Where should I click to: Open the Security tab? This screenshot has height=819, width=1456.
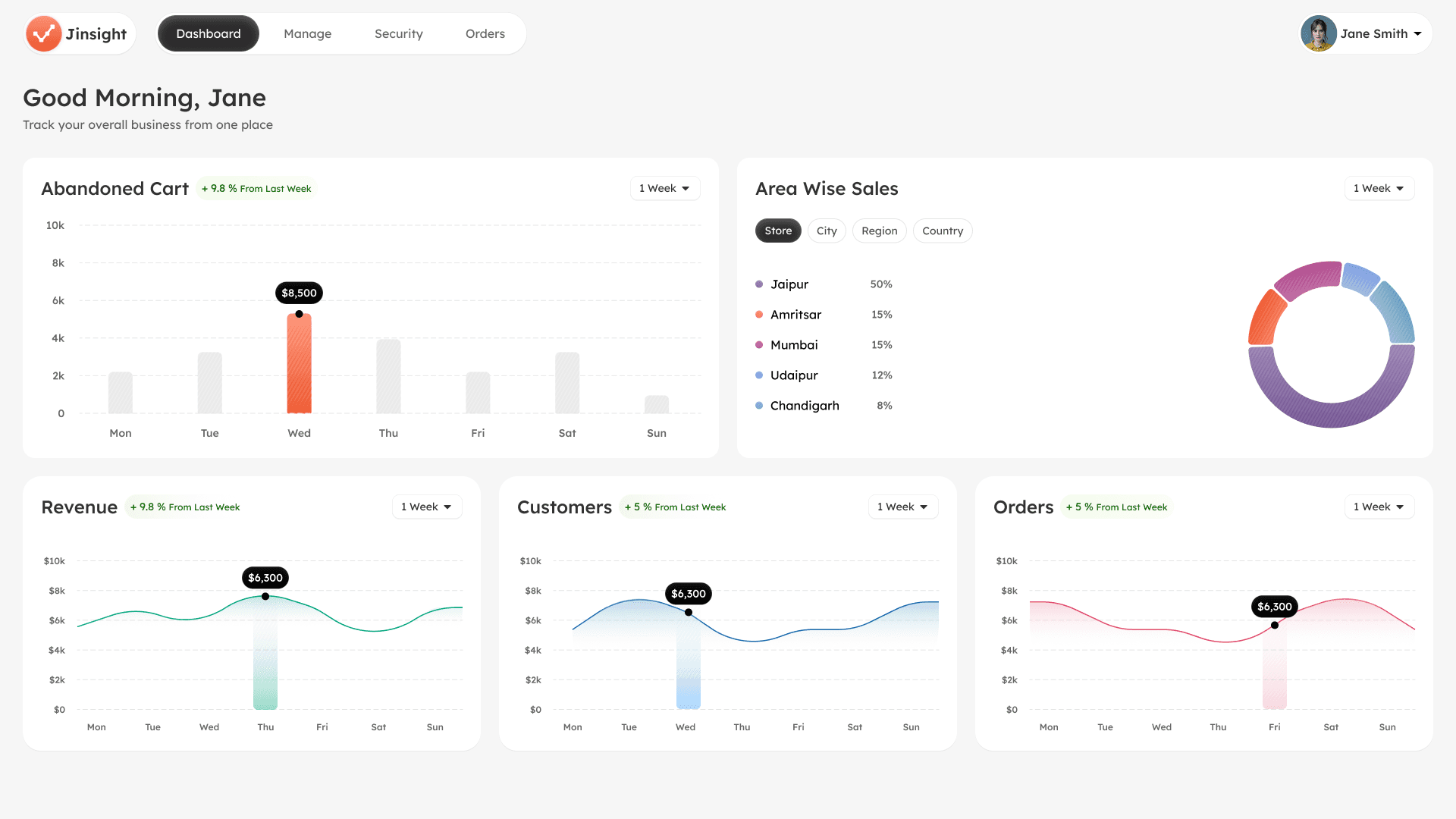[398, 33]
